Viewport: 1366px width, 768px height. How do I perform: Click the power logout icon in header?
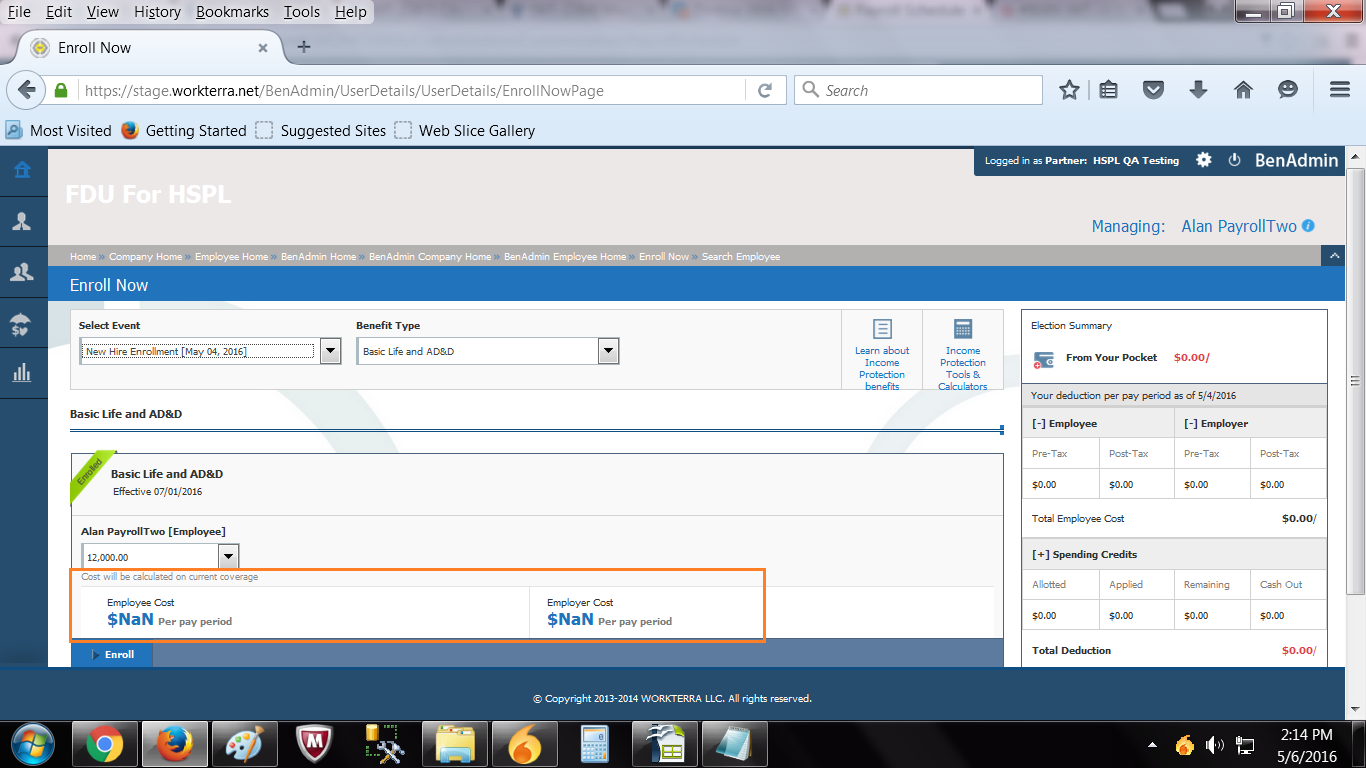click(1234, 160)
